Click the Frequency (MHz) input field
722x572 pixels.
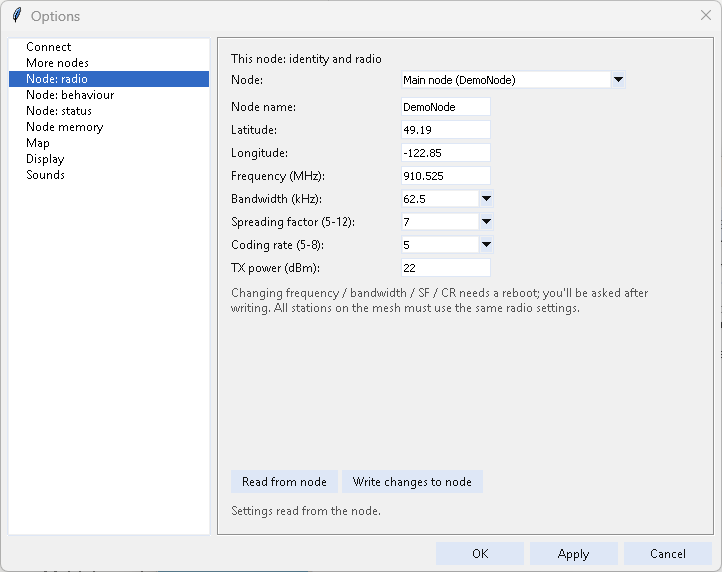tap(446, 176)
